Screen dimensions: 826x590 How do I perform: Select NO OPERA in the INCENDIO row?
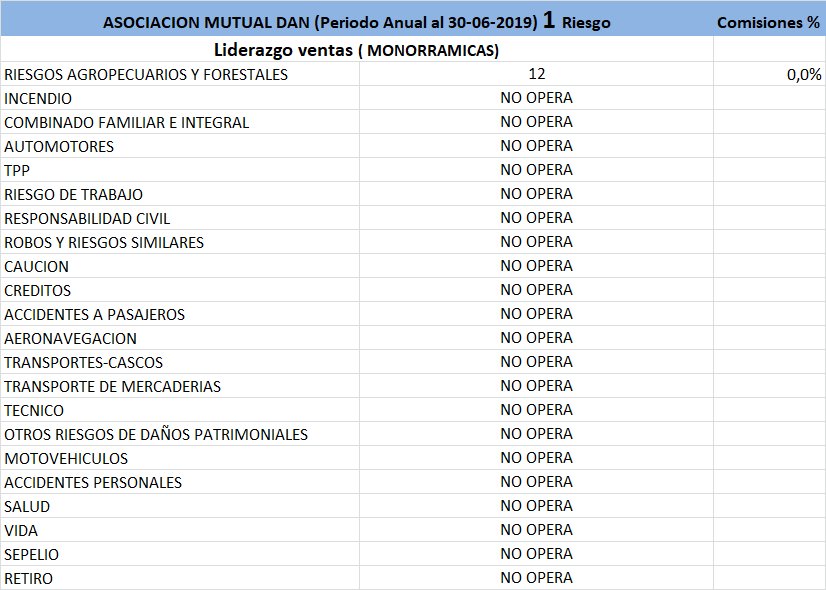pyautogui.click(x=536, y=98)
